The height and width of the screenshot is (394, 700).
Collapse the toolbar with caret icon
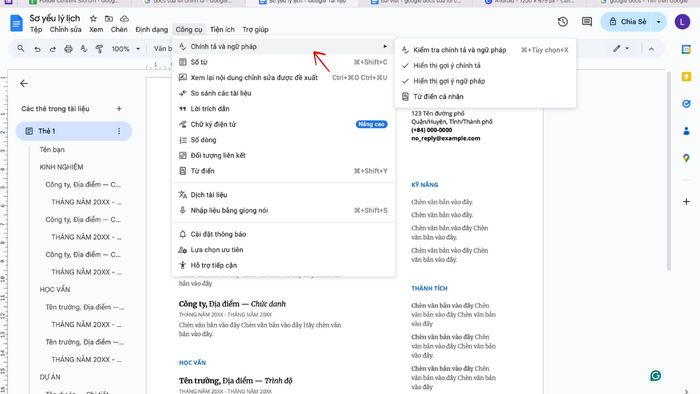tap(651, 49)
